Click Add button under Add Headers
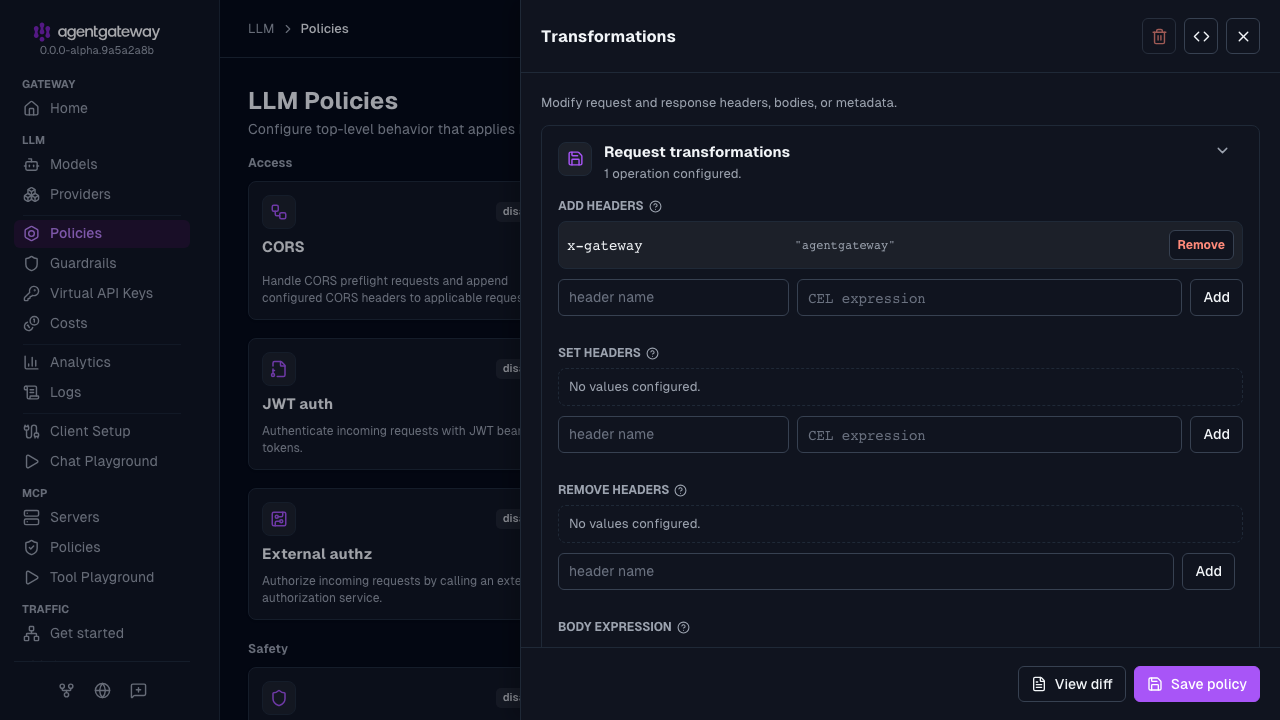 tap(1216, 297)
